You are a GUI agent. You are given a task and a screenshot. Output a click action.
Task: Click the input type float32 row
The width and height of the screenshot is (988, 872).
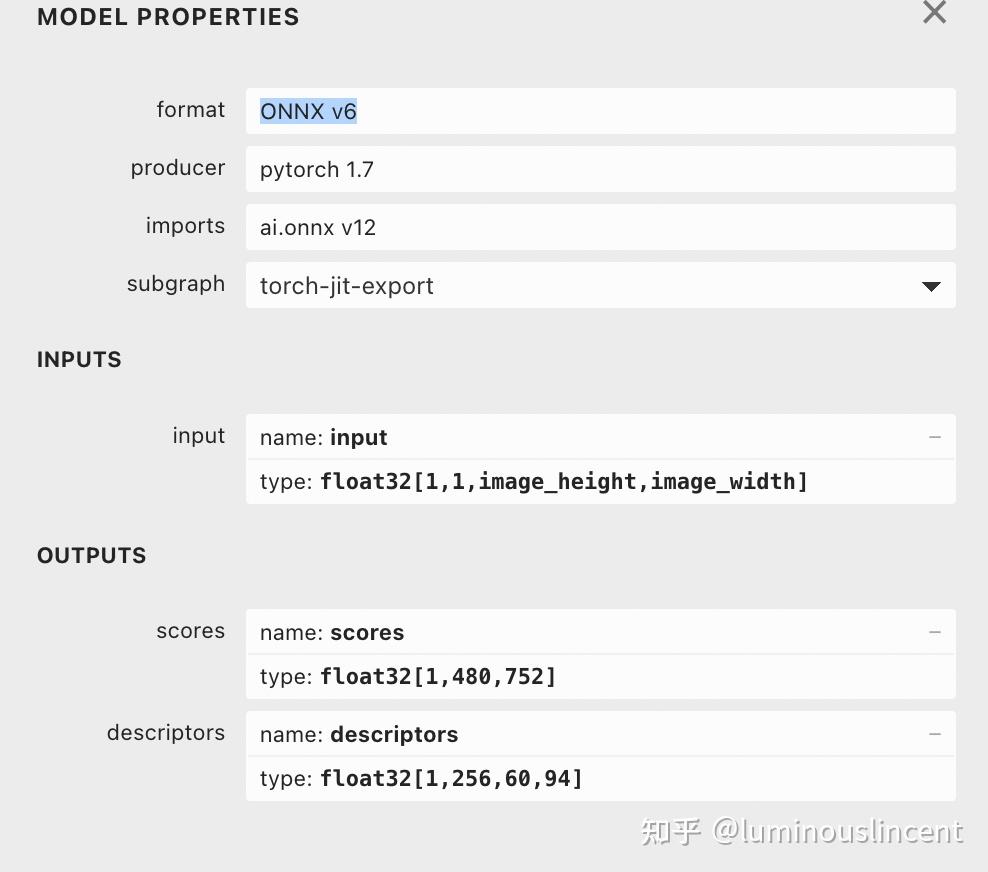(600, 482)
